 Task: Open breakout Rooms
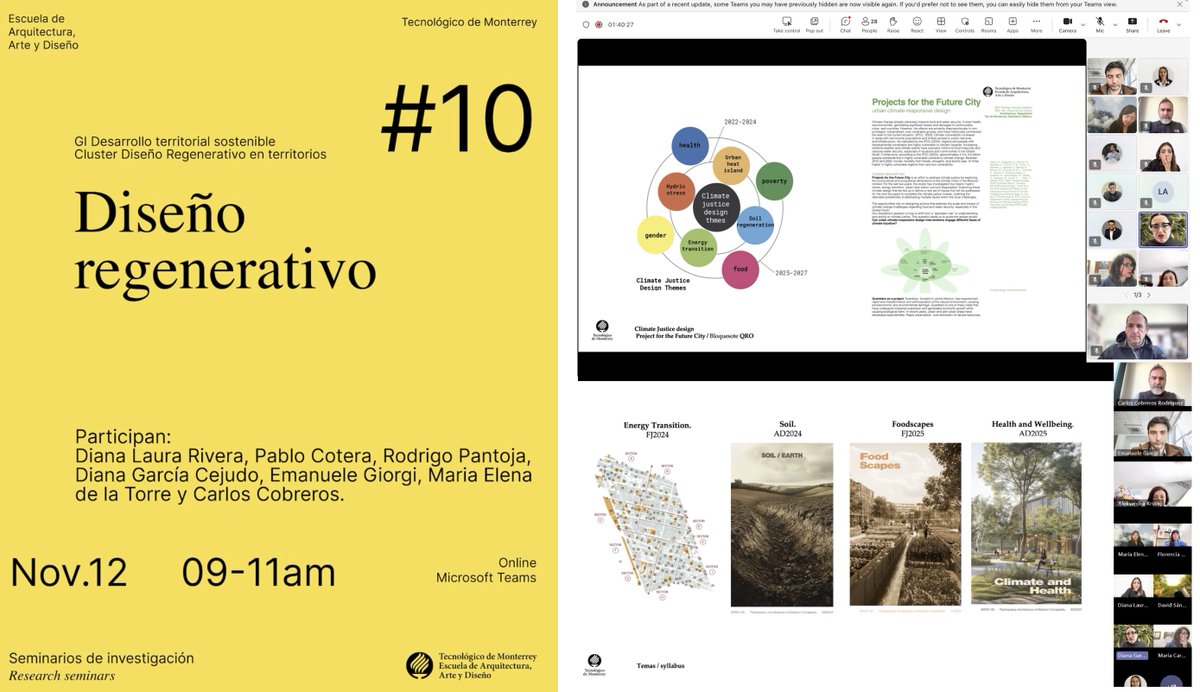pyautogui.click(x=987, y=22)
